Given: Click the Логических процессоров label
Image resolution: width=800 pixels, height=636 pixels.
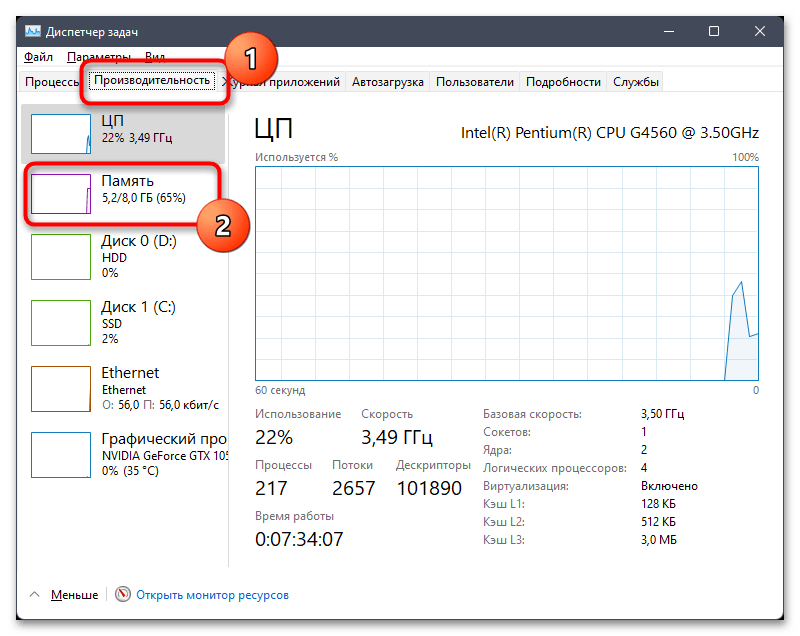Looking at the screenshot, I should coord(555,468).
